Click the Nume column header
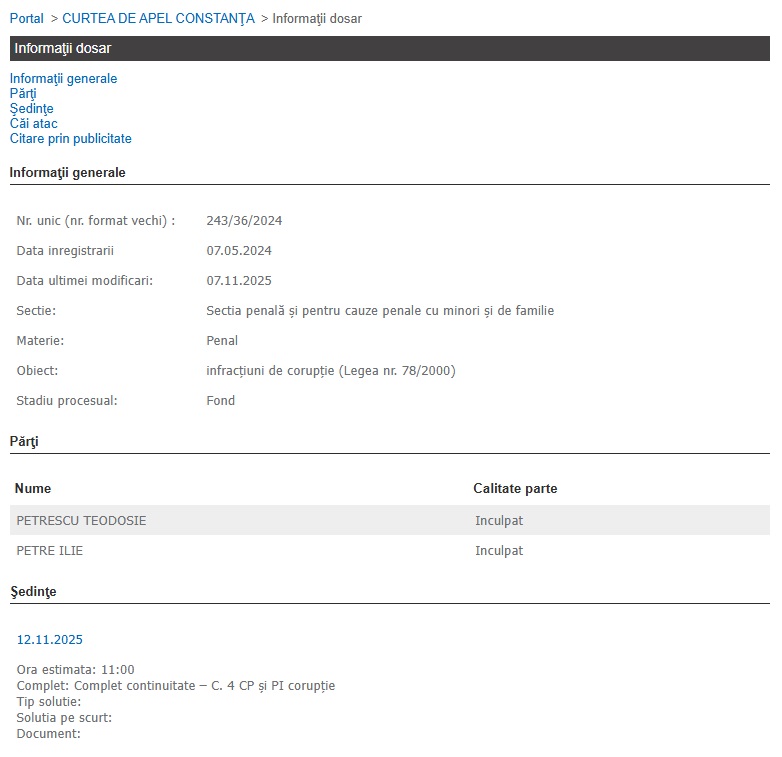782x757 pixels. point(33,488)
